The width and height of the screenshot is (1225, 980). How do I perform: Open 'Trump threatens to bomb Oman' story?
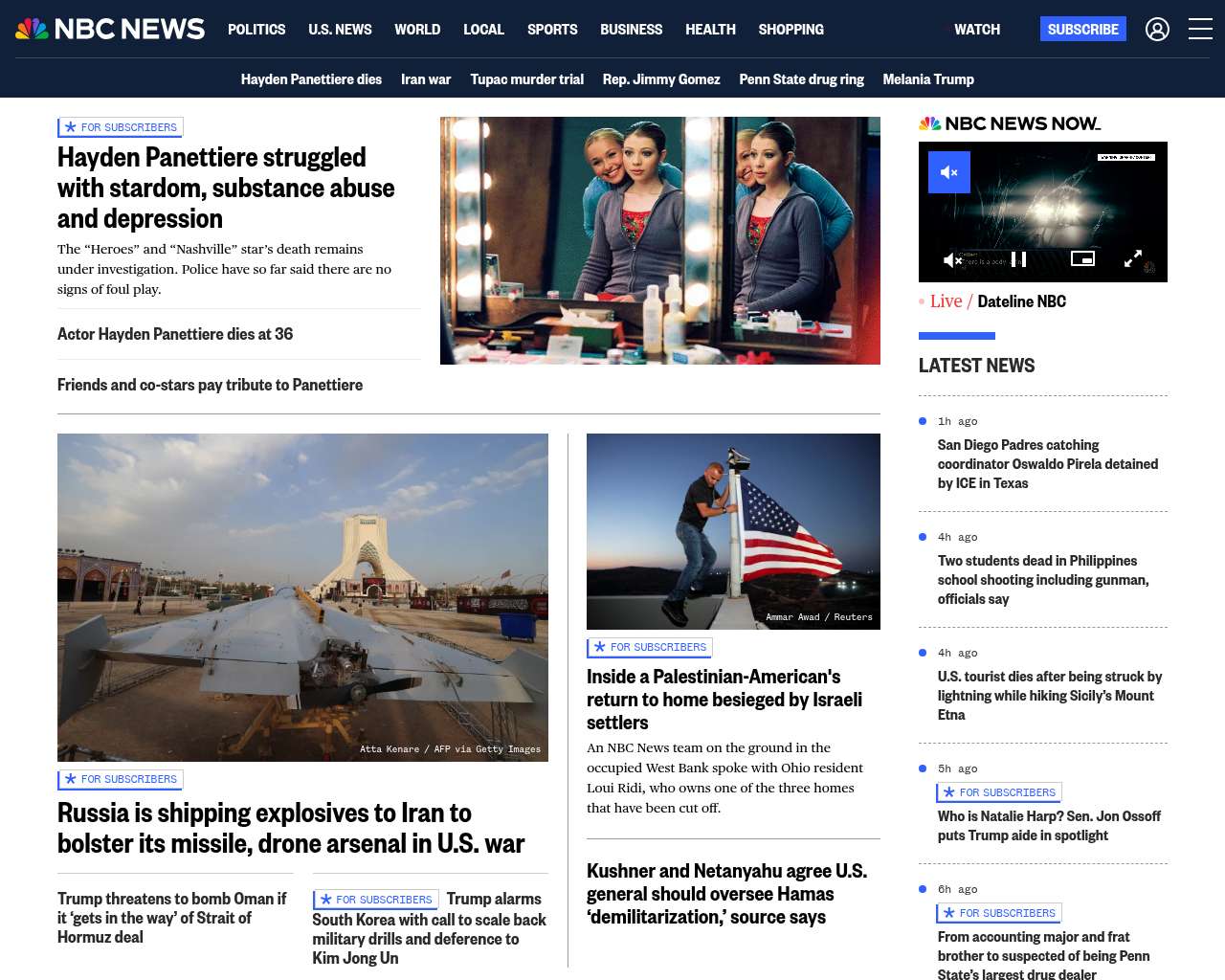pyautogui.click(x=172, y=918)
